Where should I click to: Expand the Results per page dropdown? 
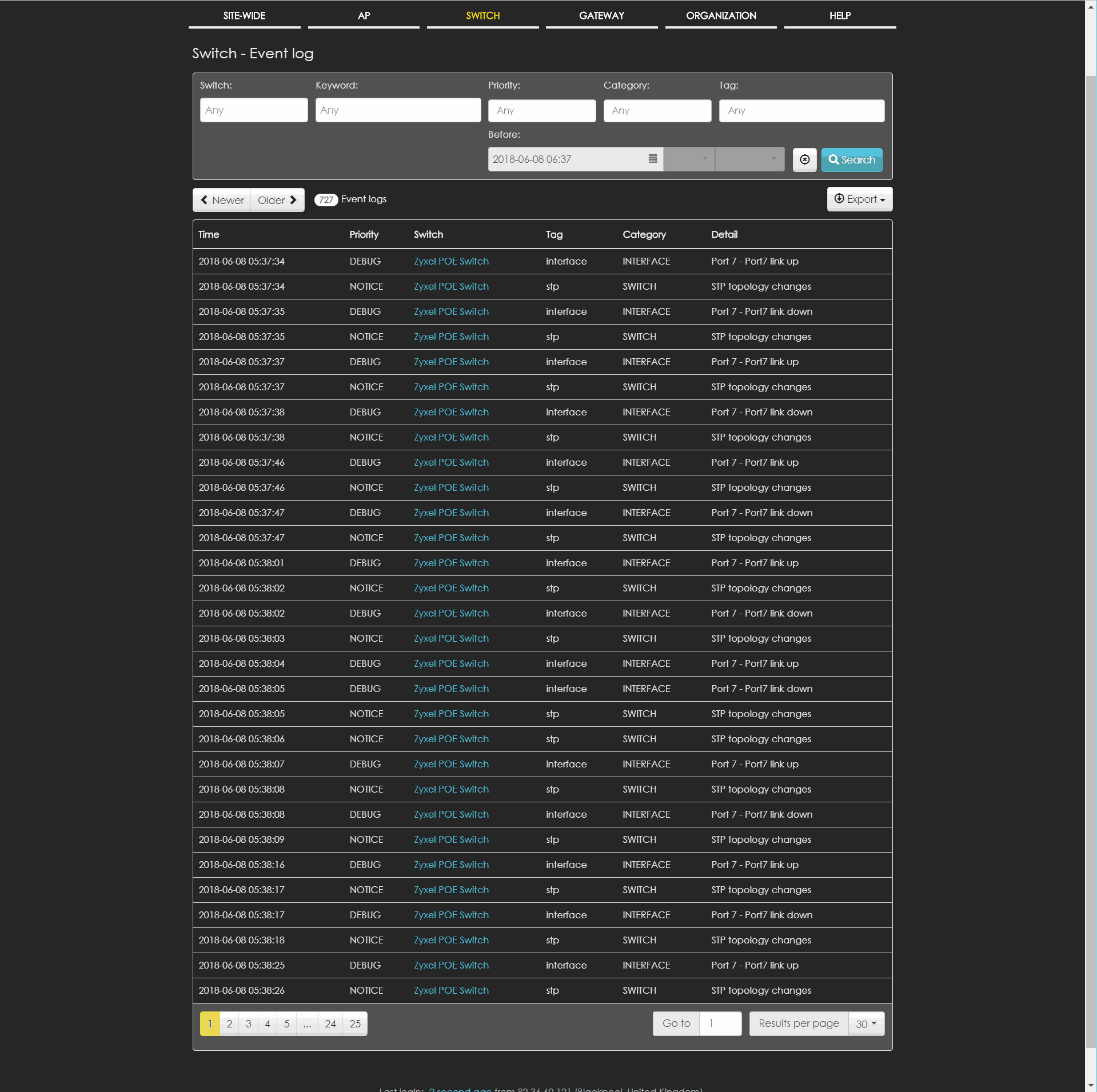(865, 1023)
